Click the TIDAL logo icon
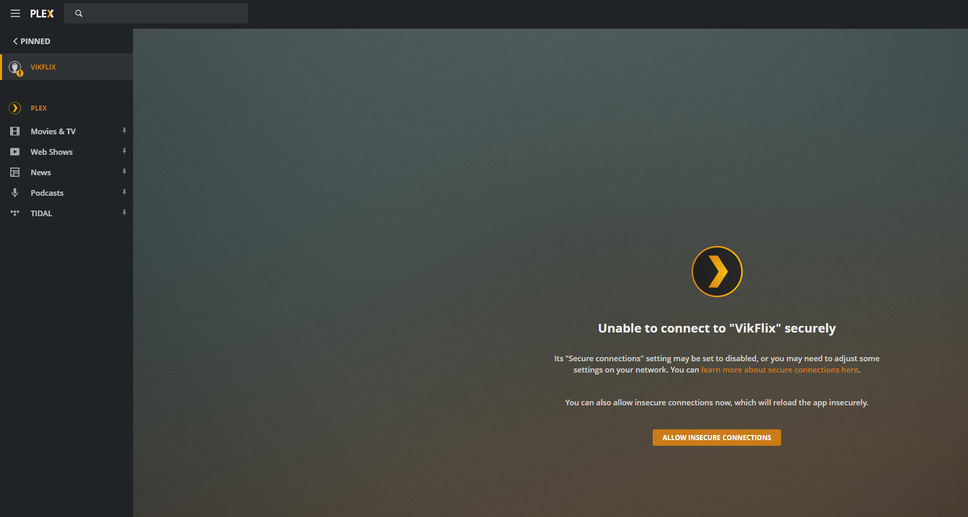 point(15,213)
